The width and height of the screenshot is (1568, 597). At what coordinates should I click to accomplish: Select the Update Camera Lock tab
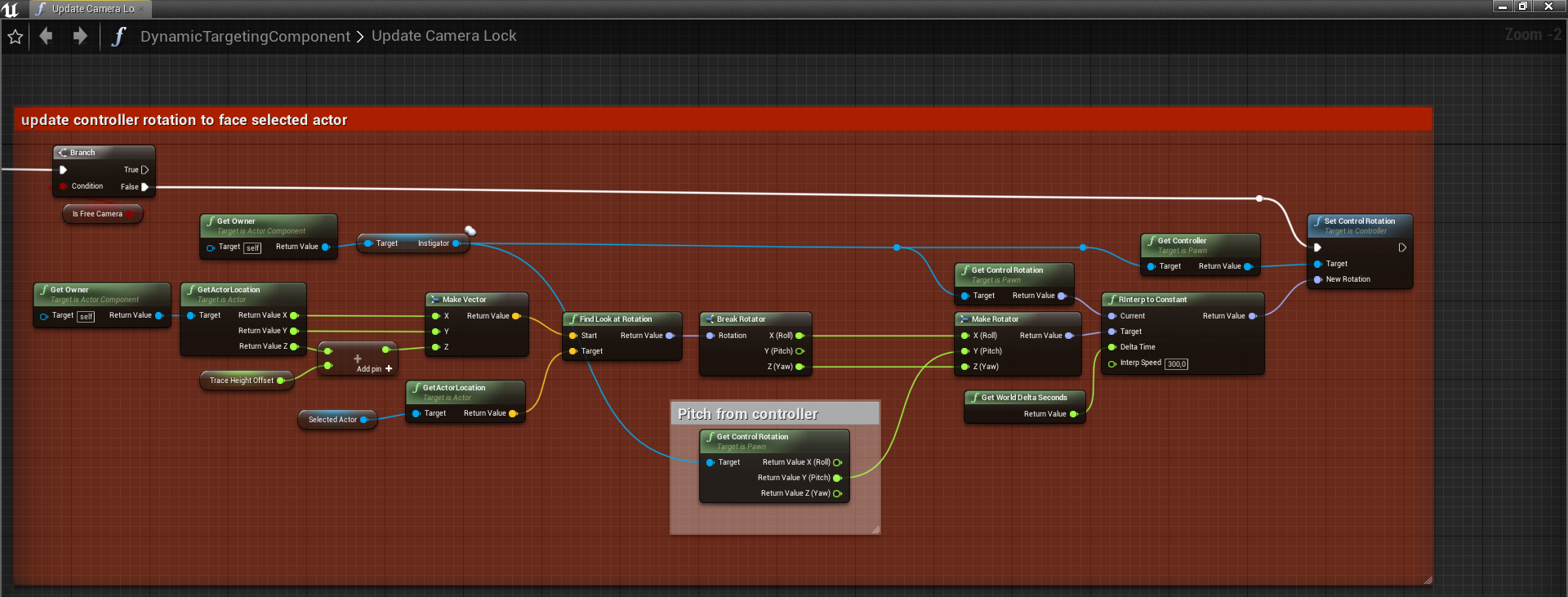(x=91, y=9)
